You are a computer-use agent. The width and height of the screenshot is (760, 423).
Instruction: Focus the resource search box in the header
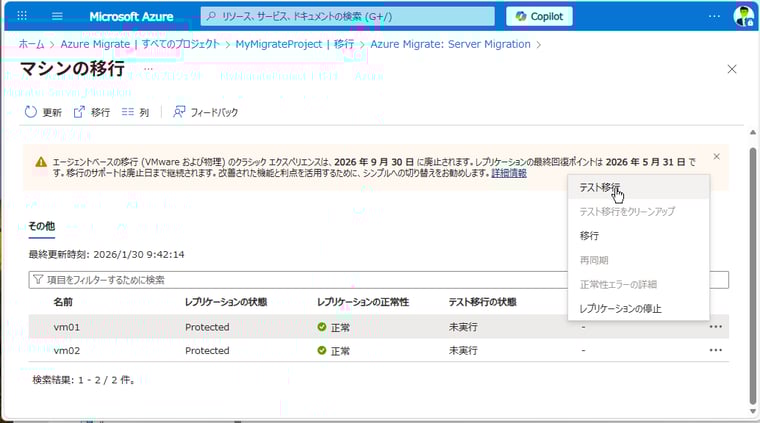348,16
